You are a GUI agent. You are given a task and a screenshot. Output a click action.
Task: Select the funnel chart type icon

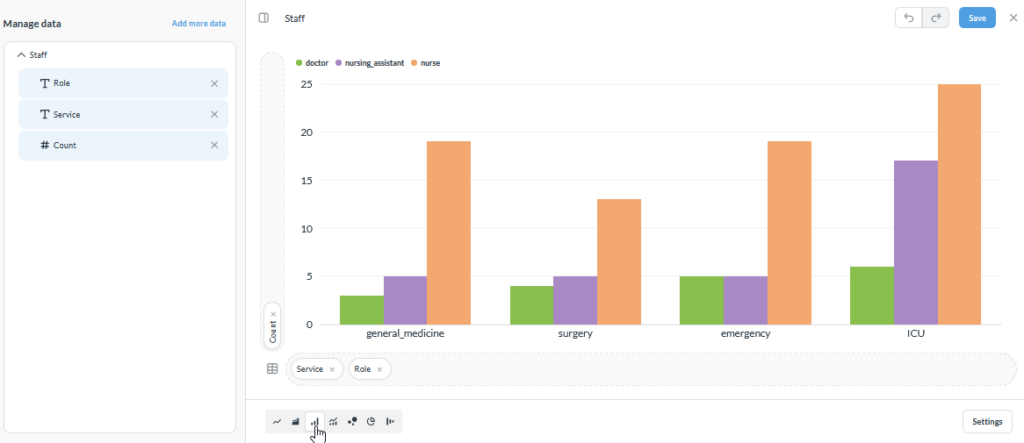coord(391,421)
